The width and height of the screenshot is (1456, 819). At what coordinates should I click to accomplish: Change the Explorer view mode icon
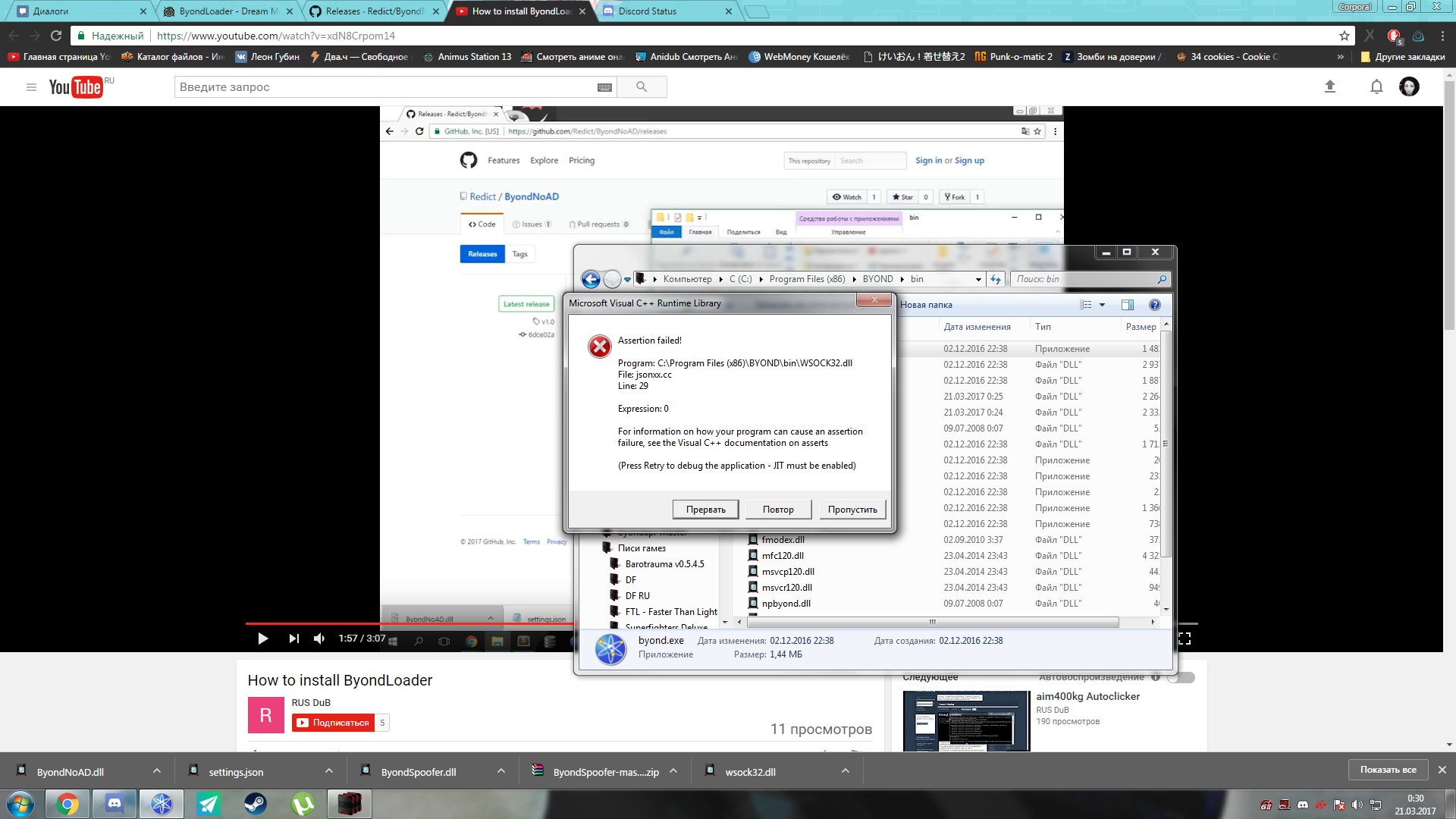click(1086, 305)
